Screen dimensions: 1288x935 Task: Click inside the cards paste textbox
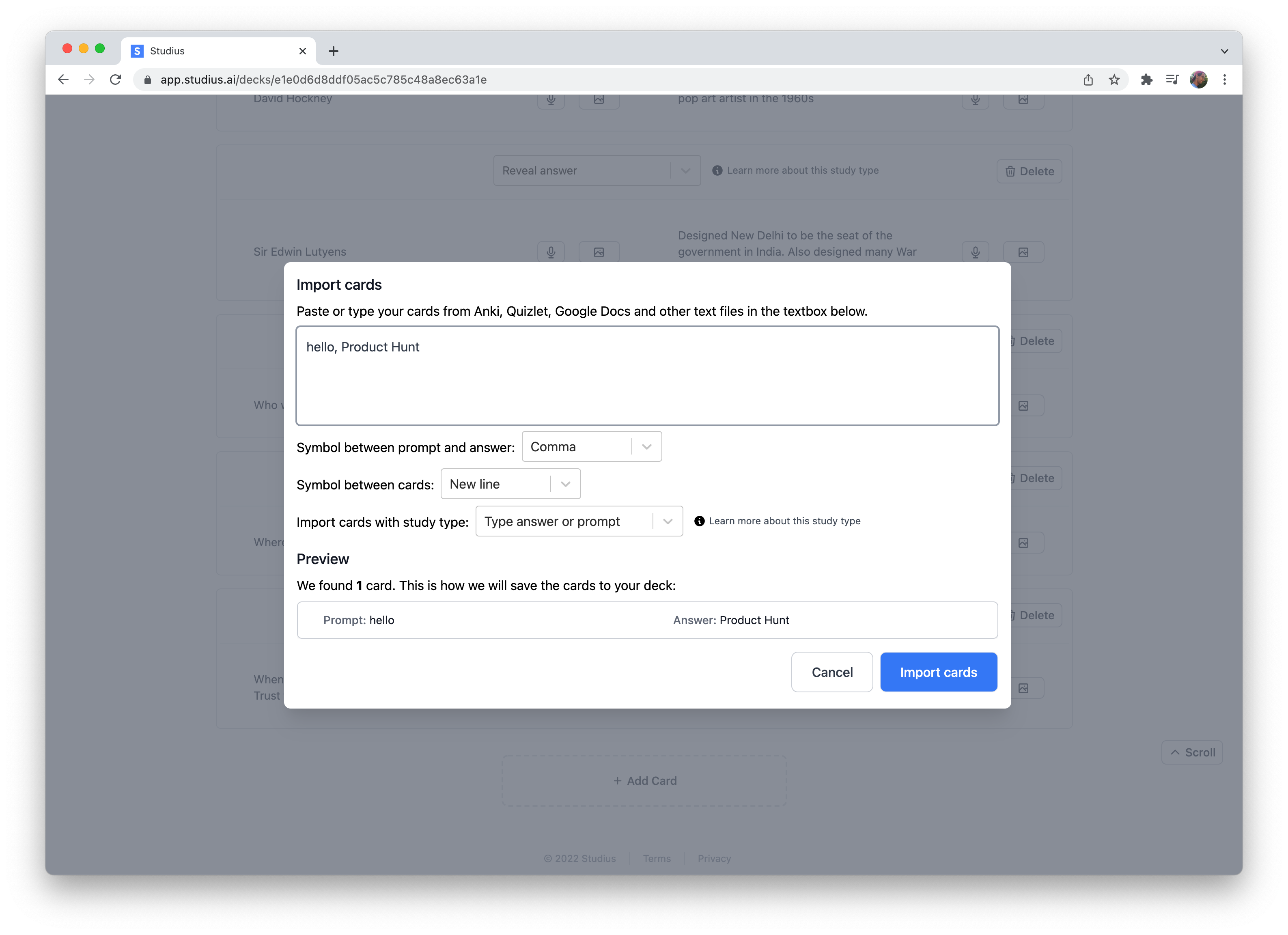647,376
